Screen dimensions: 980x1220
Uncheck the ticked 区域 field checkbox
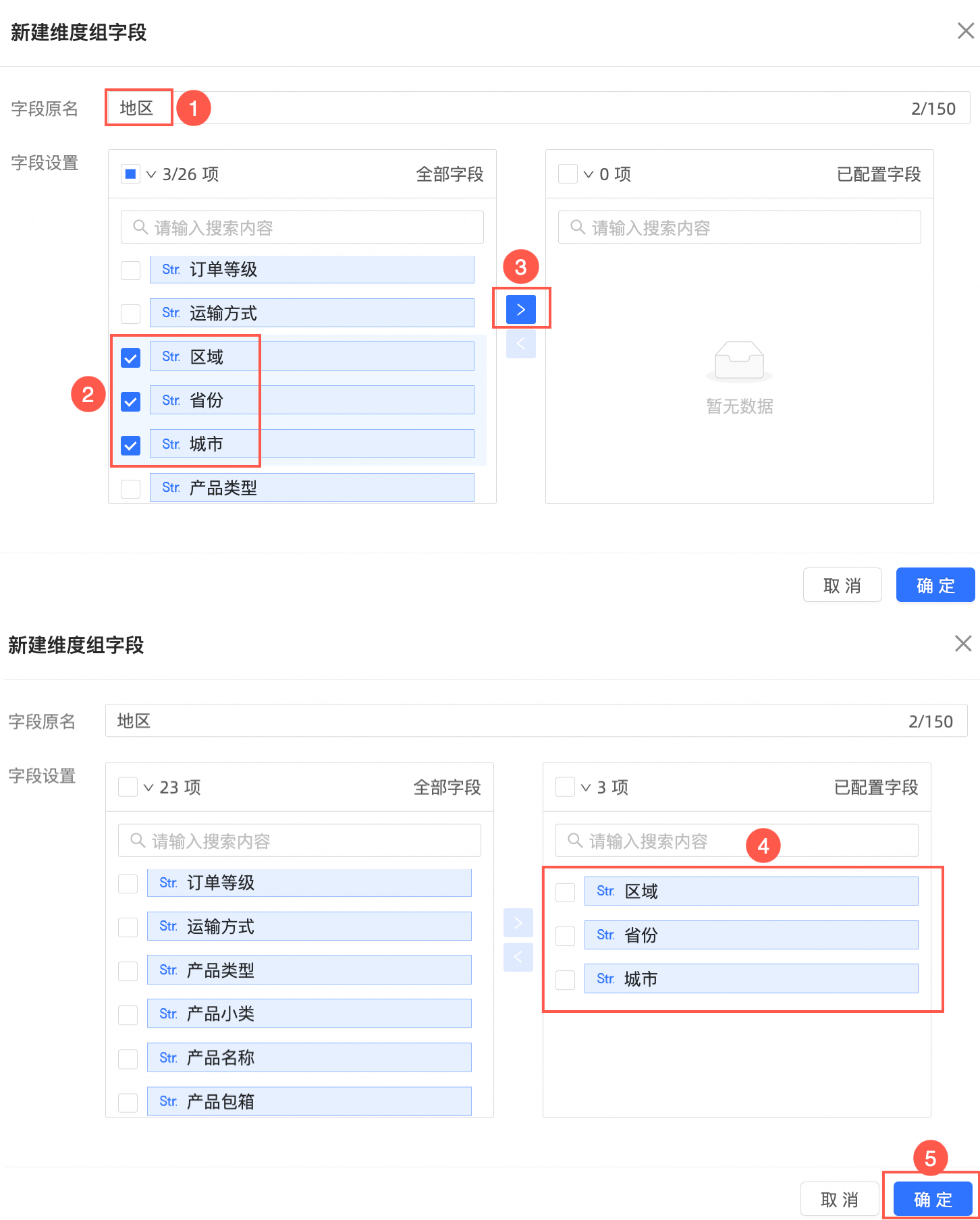(x=130, y=358)
